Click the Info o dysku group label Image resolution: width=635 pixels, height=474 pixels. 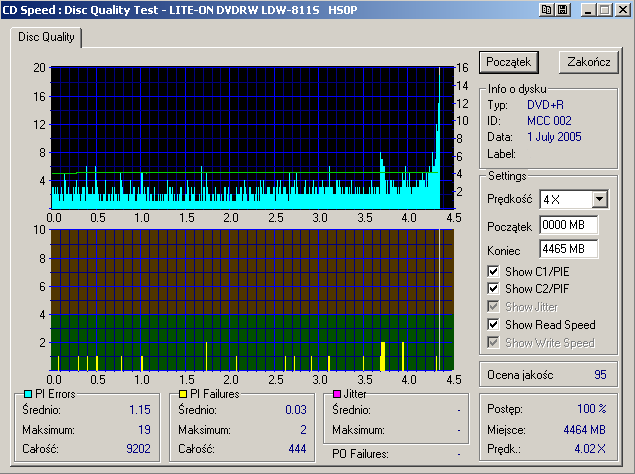coord(517,89)
